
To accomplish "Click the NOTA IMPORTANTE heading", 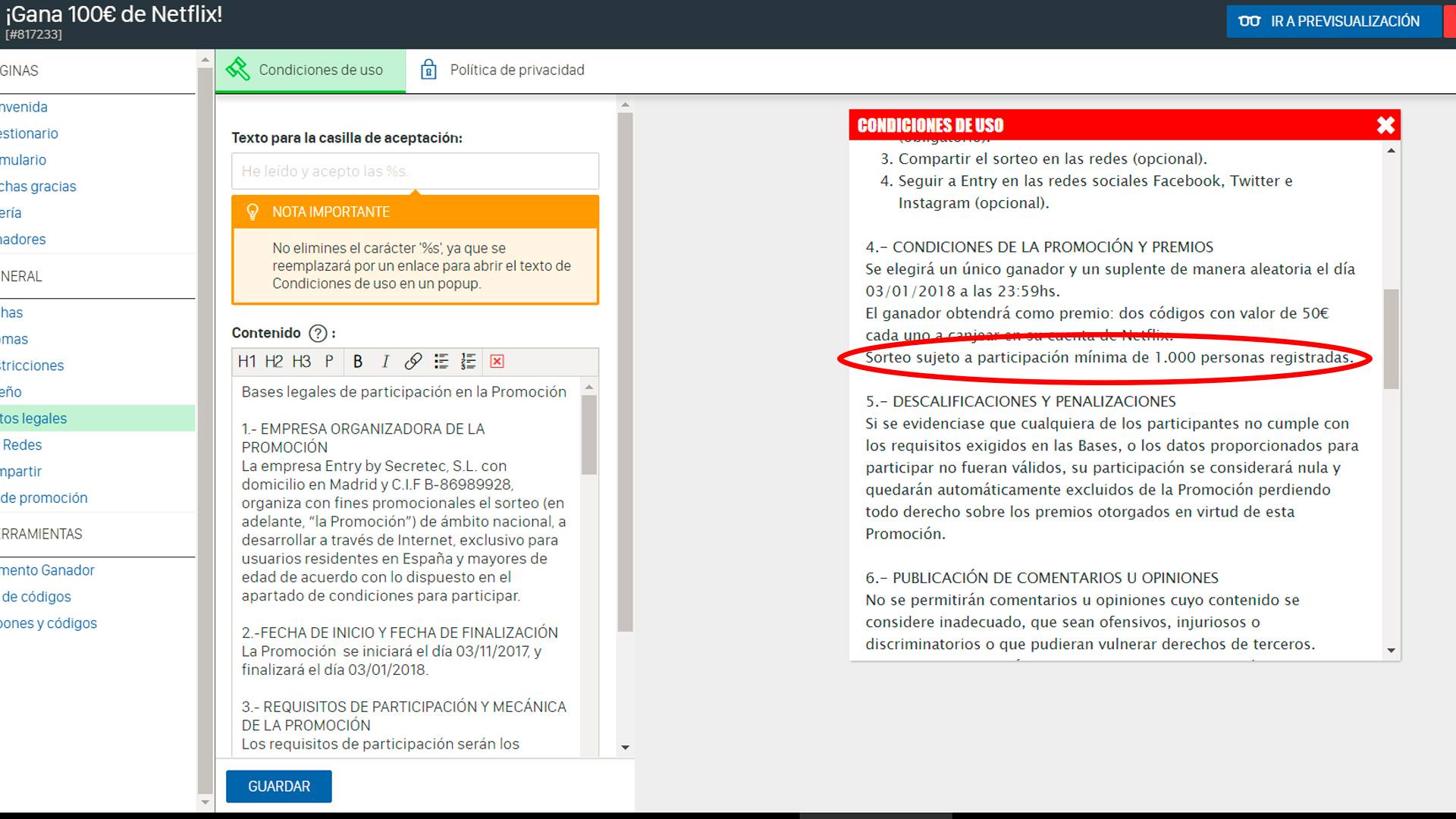I will pyautogui.click(x=331, y=212).
